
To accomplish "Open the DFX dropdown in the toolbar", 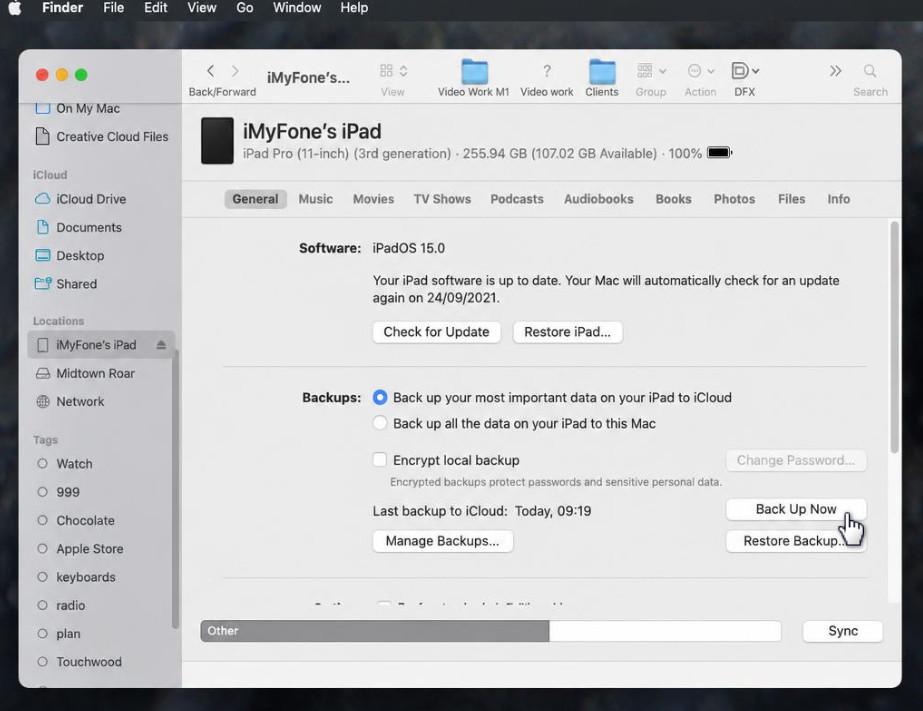I will (745, 71).
